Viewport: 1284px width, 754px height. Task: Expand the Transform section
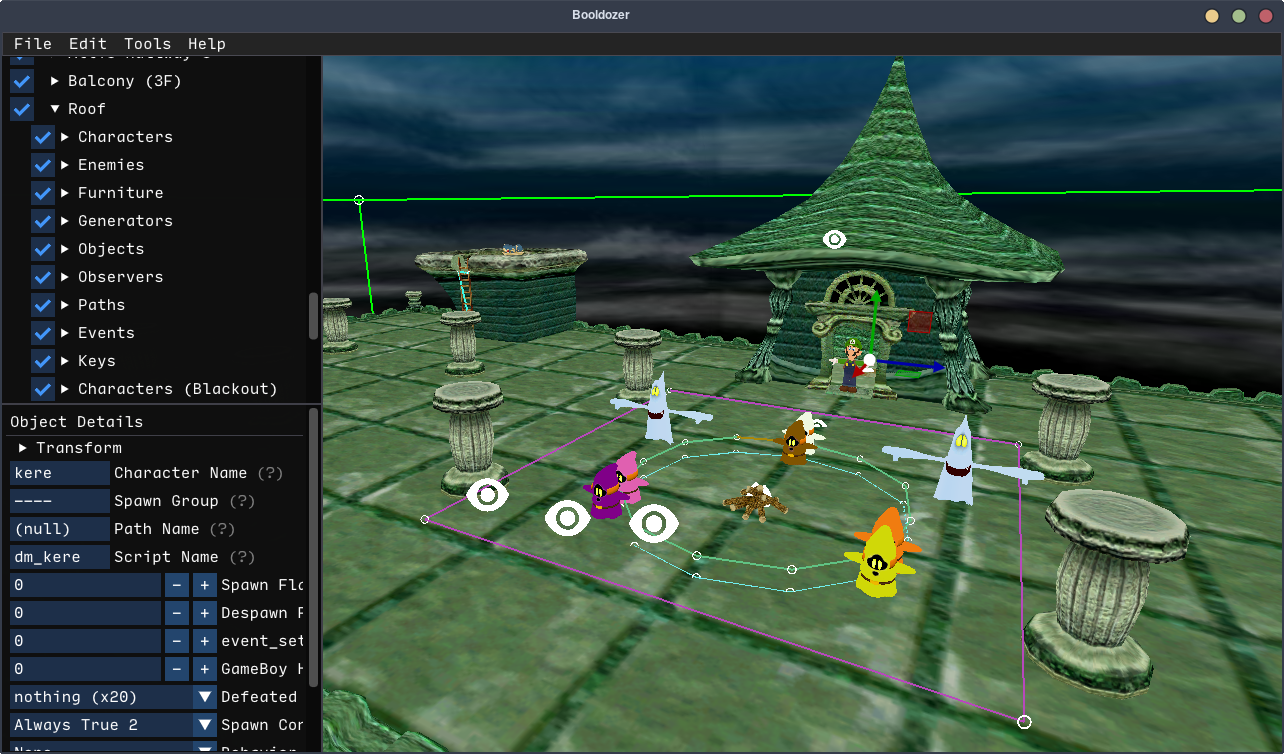(24, 448)
